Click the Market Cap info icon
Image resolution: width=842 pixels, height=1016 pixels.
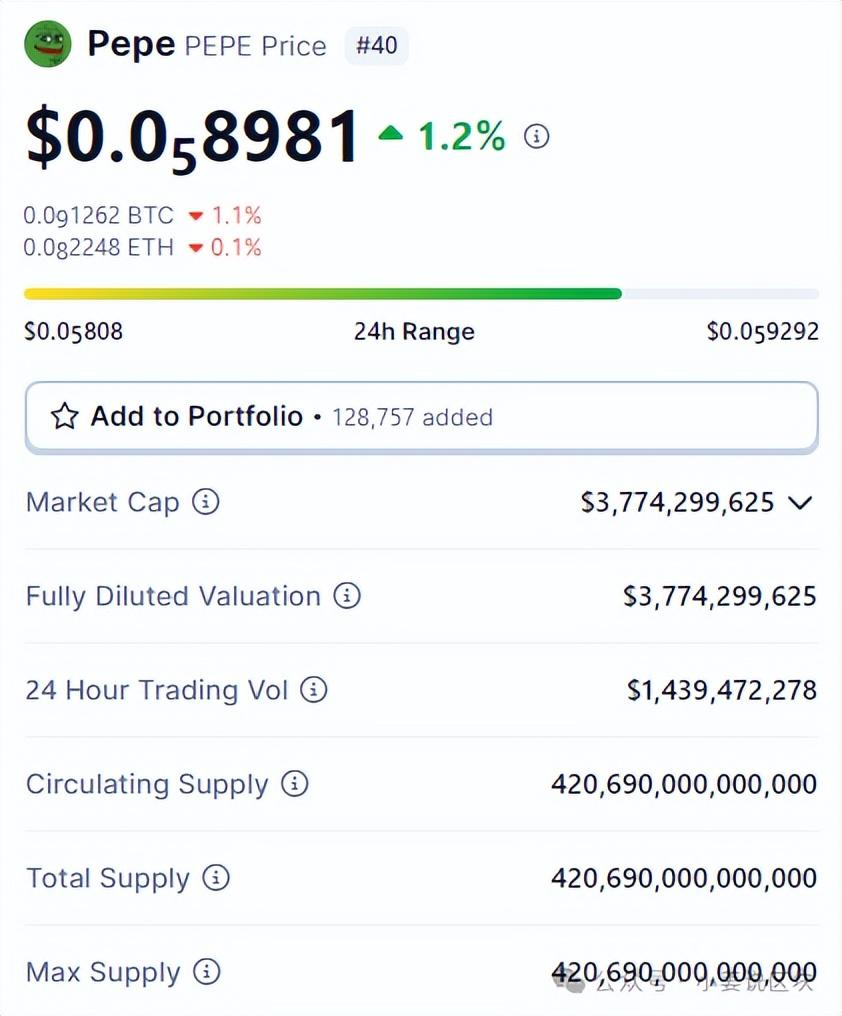point(205,502)
